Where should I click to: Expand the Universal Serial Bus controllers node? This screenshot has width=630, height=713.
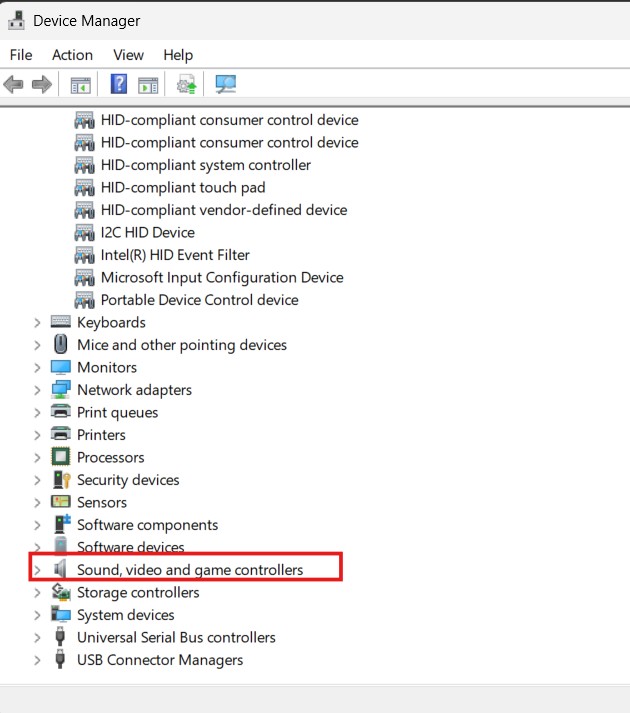click(x=37, y=637)
